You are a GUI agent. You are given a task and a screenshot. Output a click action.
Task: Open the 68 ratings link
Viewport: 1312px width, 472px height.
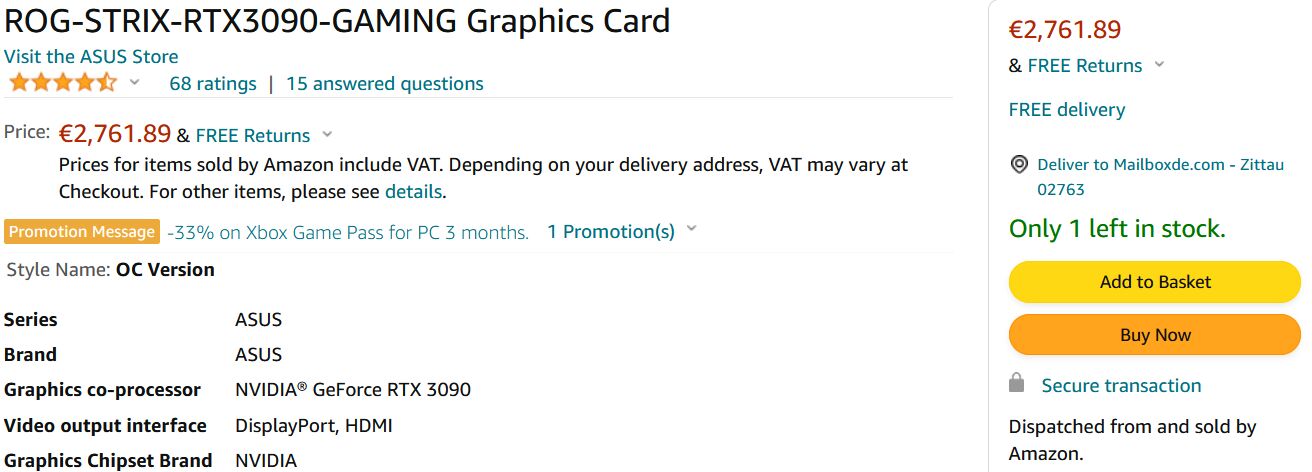tap(213, 84)
